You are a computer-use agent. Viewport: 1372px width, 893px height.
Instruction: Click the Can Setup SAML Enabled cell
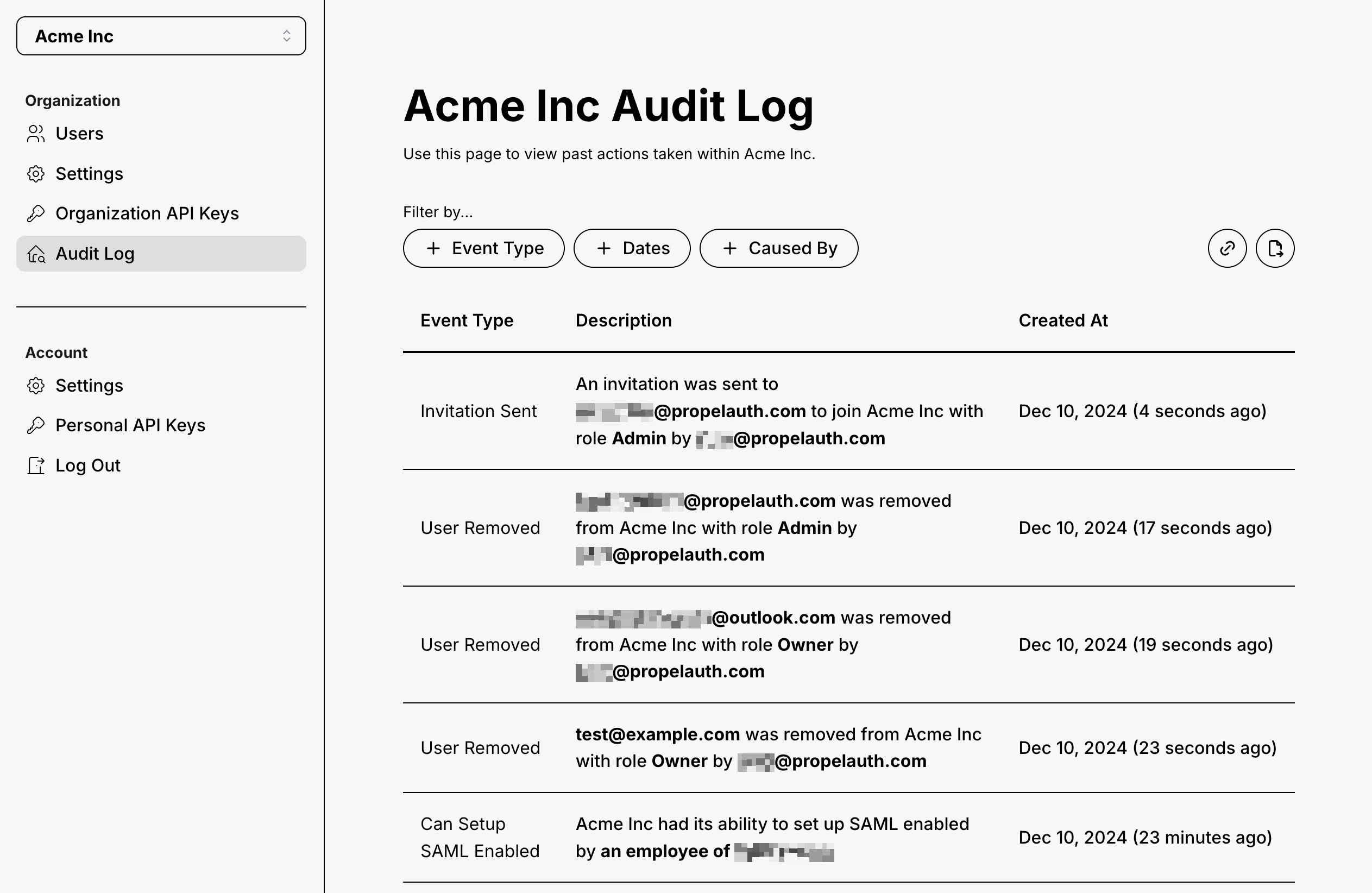point(480,838)
